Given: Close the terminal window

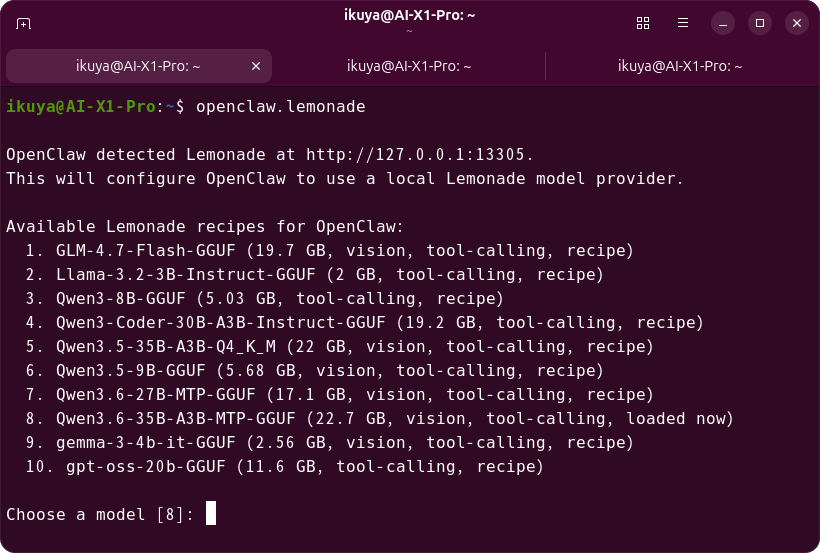Looking at the screenshot, I should pos(797,24).
